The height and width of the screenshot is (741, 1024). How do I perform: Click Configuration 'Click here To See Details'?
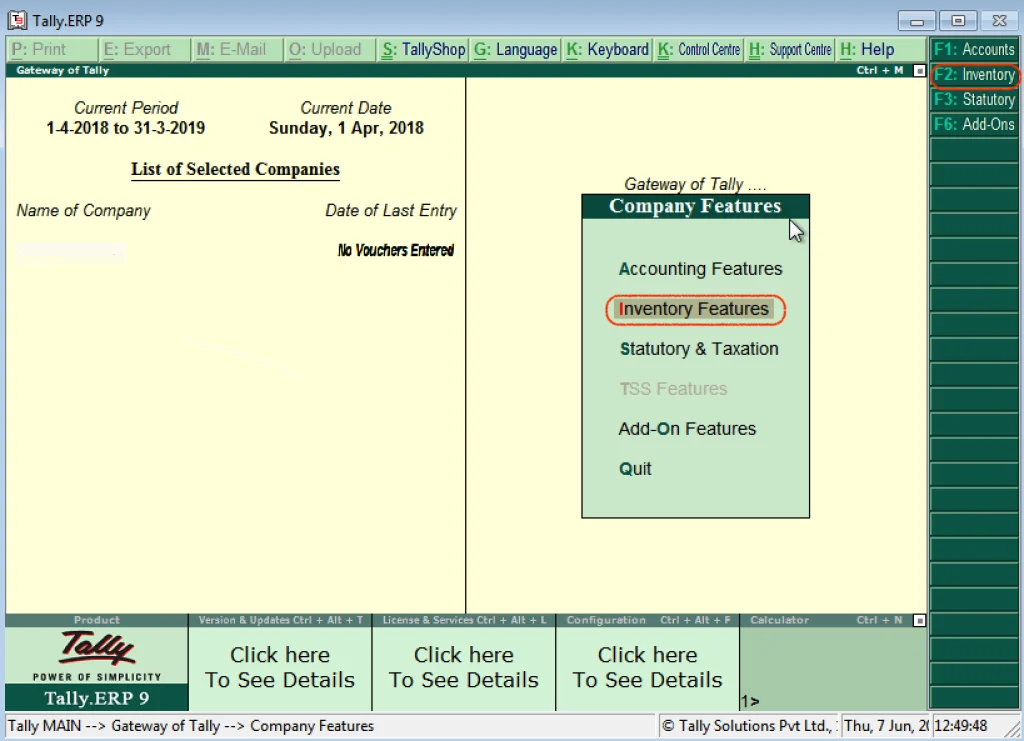(x=647, y=667)
